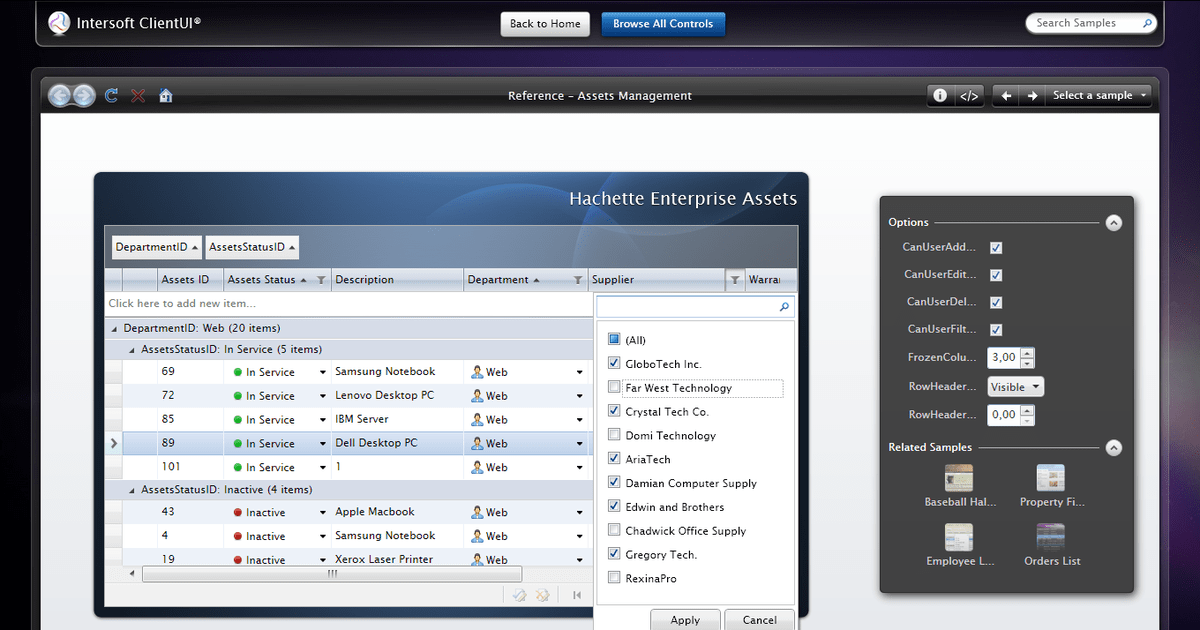This screenshot has width=1200, height=630.
Task: Click the magnifier icon in the supplier filter search box
Action: coord(785,307)
